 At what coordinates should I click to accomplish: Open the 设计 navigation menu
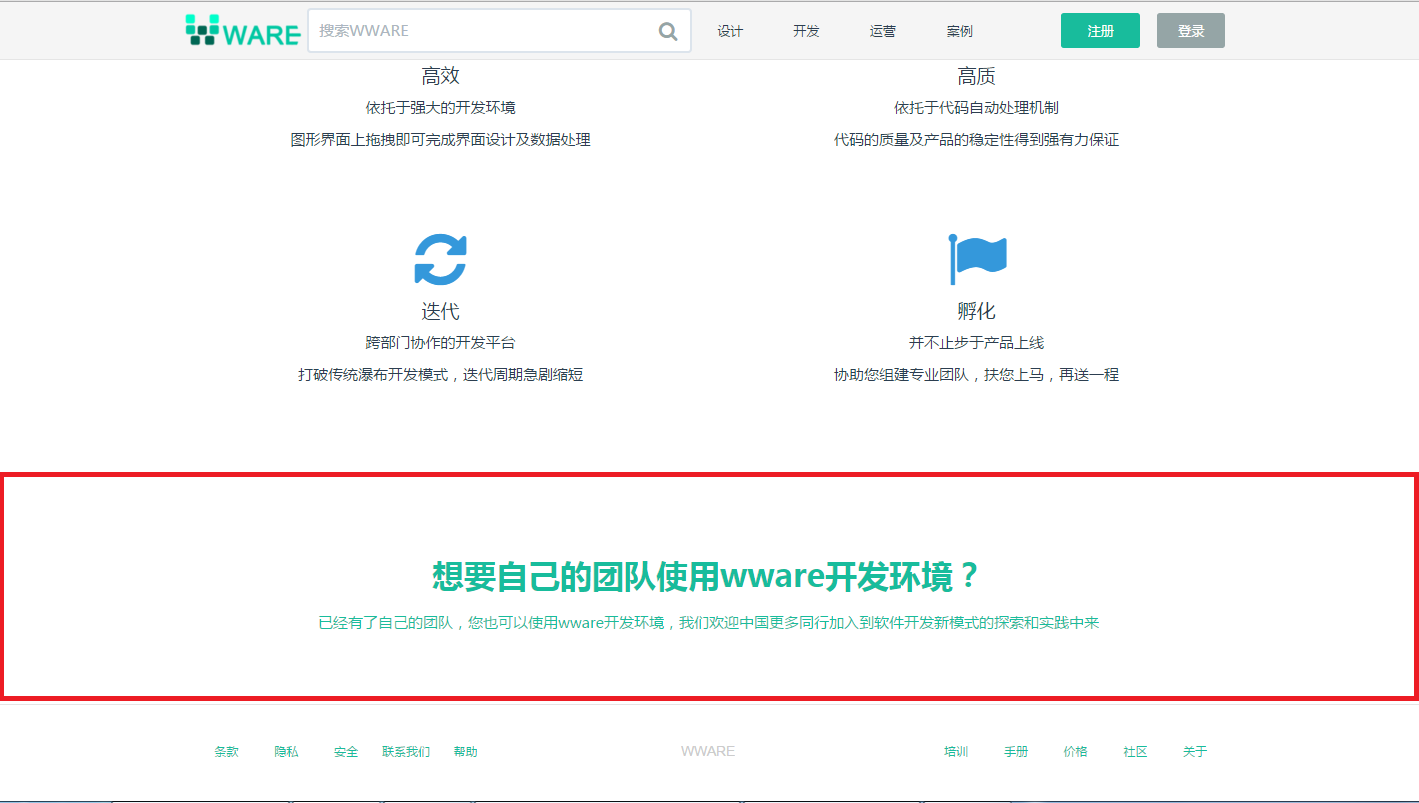click(730, 31)
